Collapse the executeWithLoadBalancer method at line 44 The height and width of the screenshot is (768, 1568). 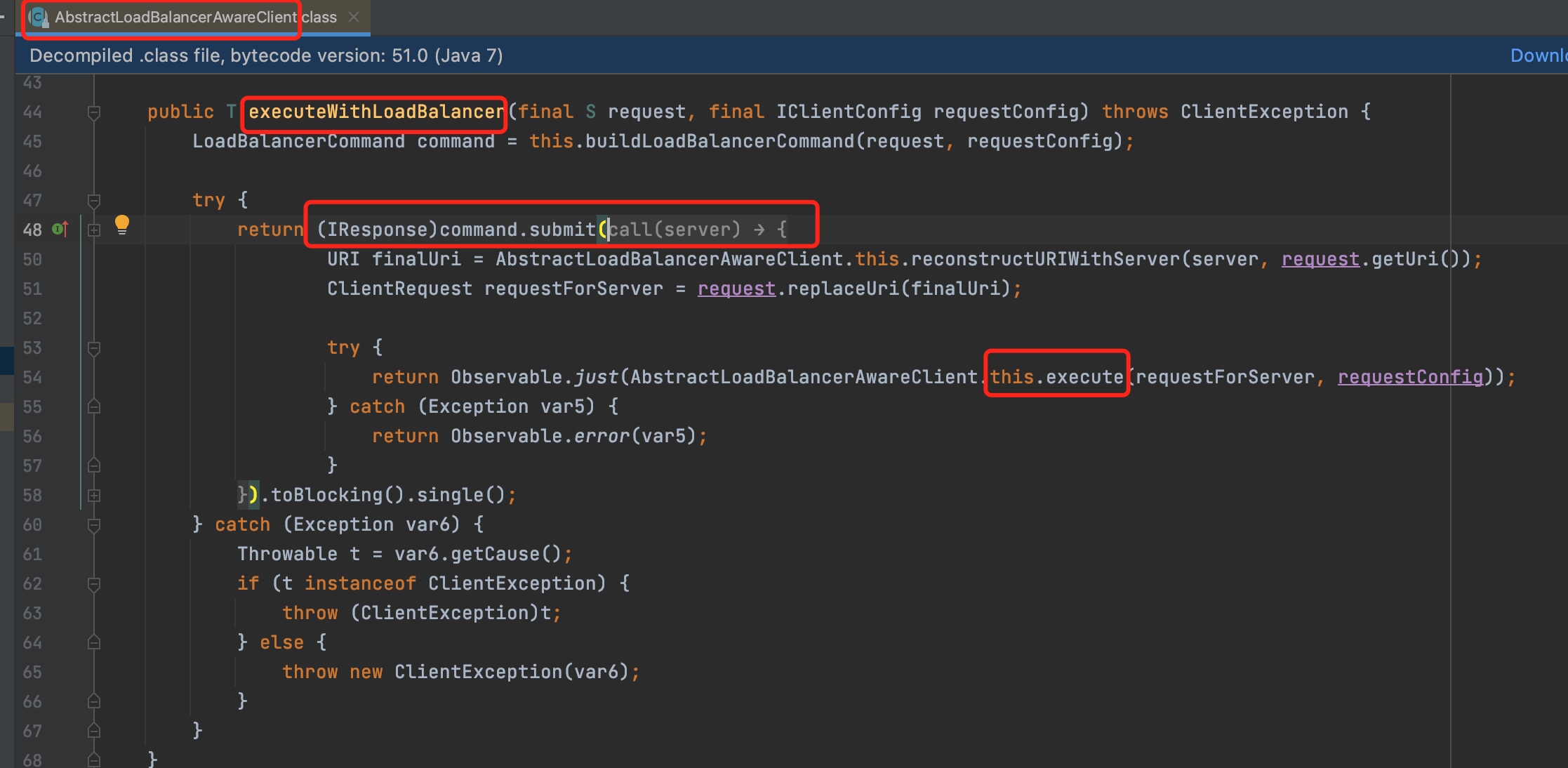94,112
